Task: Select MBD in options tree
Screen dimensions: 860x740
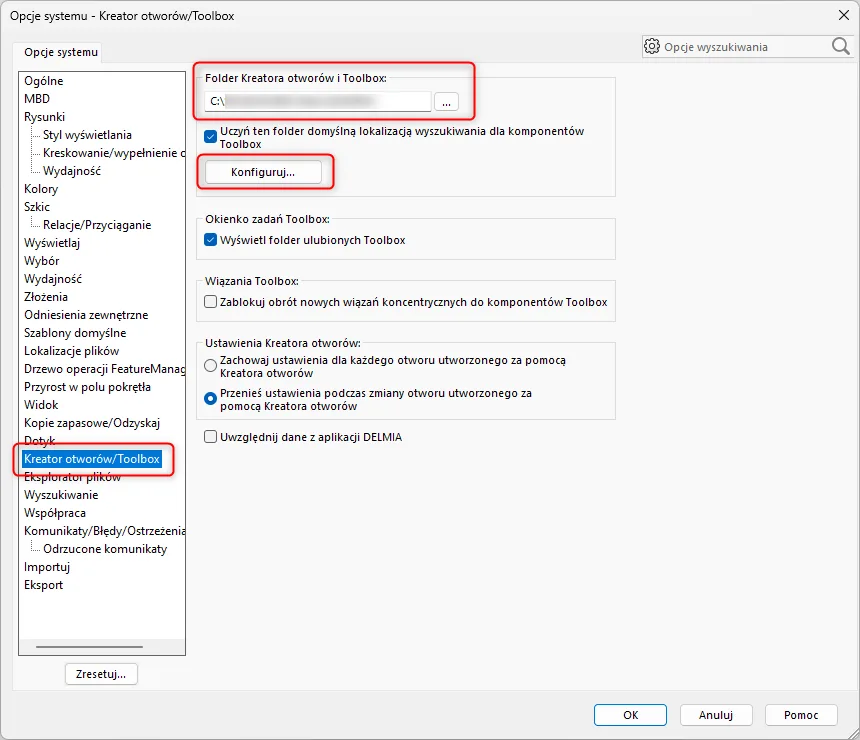Action: tap(37, 99)
